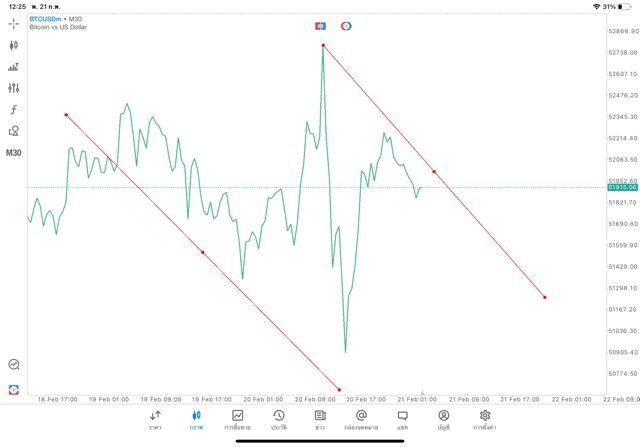Open the chart settings sliders icon

pos(14,88)
